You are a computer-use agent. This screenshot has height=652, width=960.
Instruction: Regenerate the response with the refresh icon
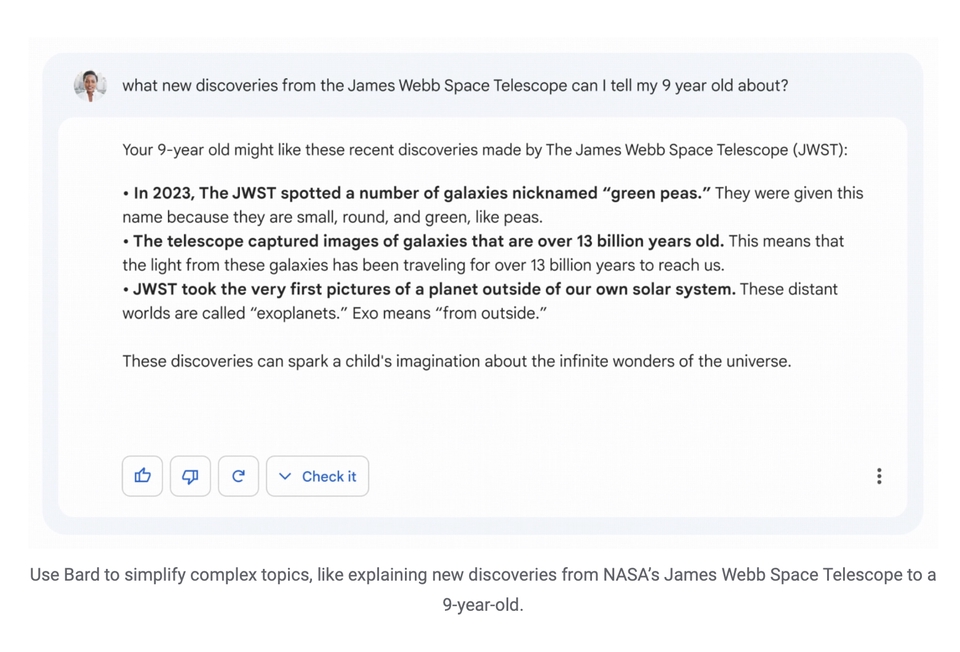click(238, 476)
